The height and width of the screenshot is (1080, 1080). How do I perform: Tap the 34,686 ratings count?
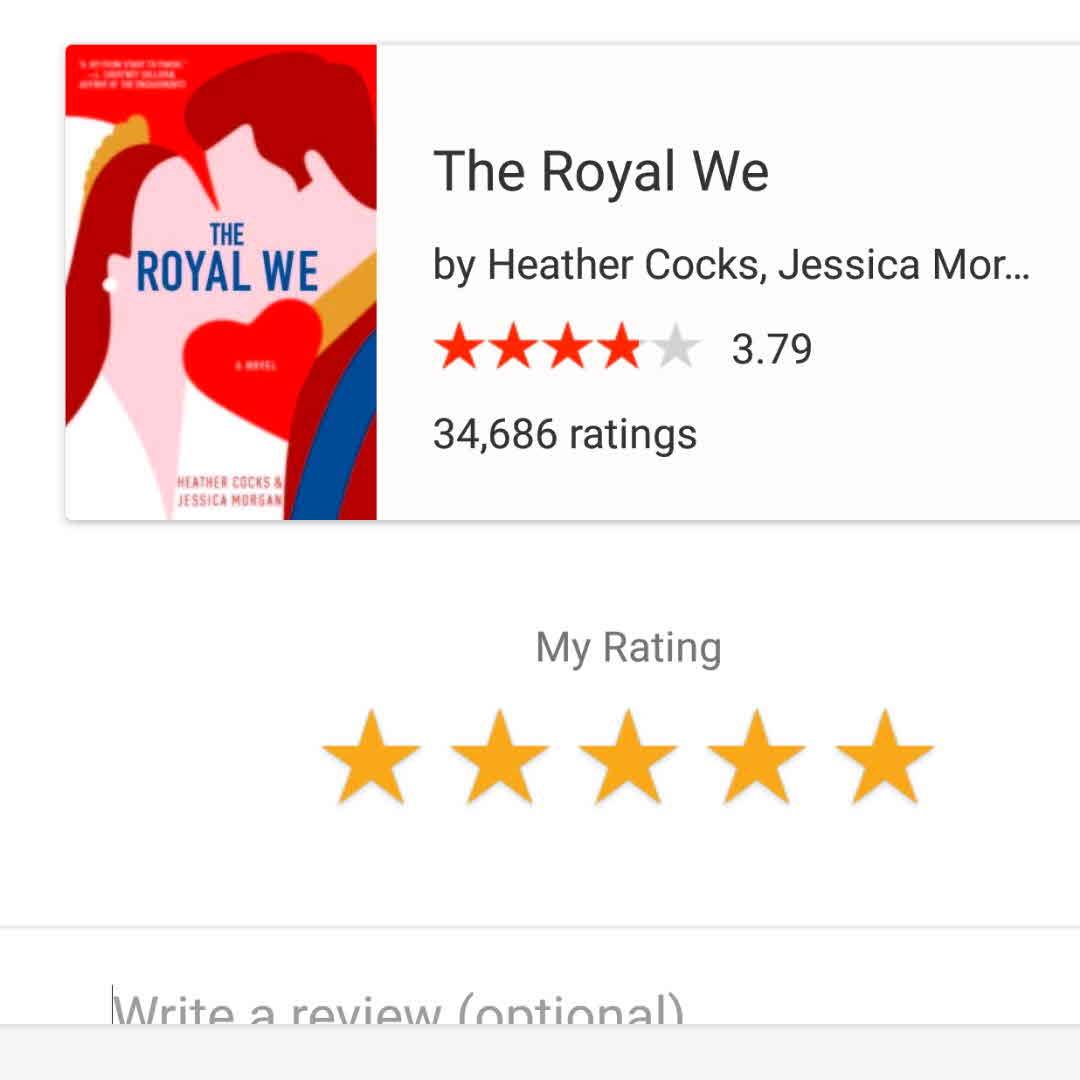point(565,435)
